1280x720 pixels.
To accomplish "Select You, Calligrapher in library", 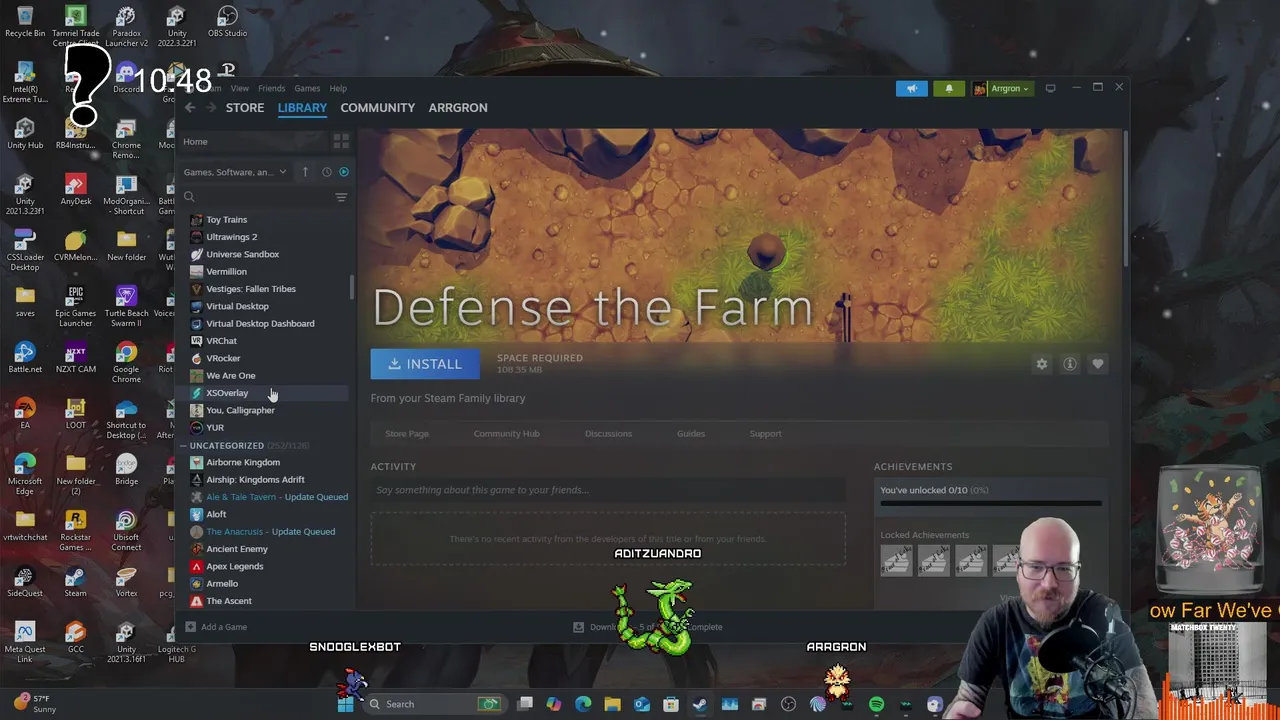I will [x=240, y=410].
